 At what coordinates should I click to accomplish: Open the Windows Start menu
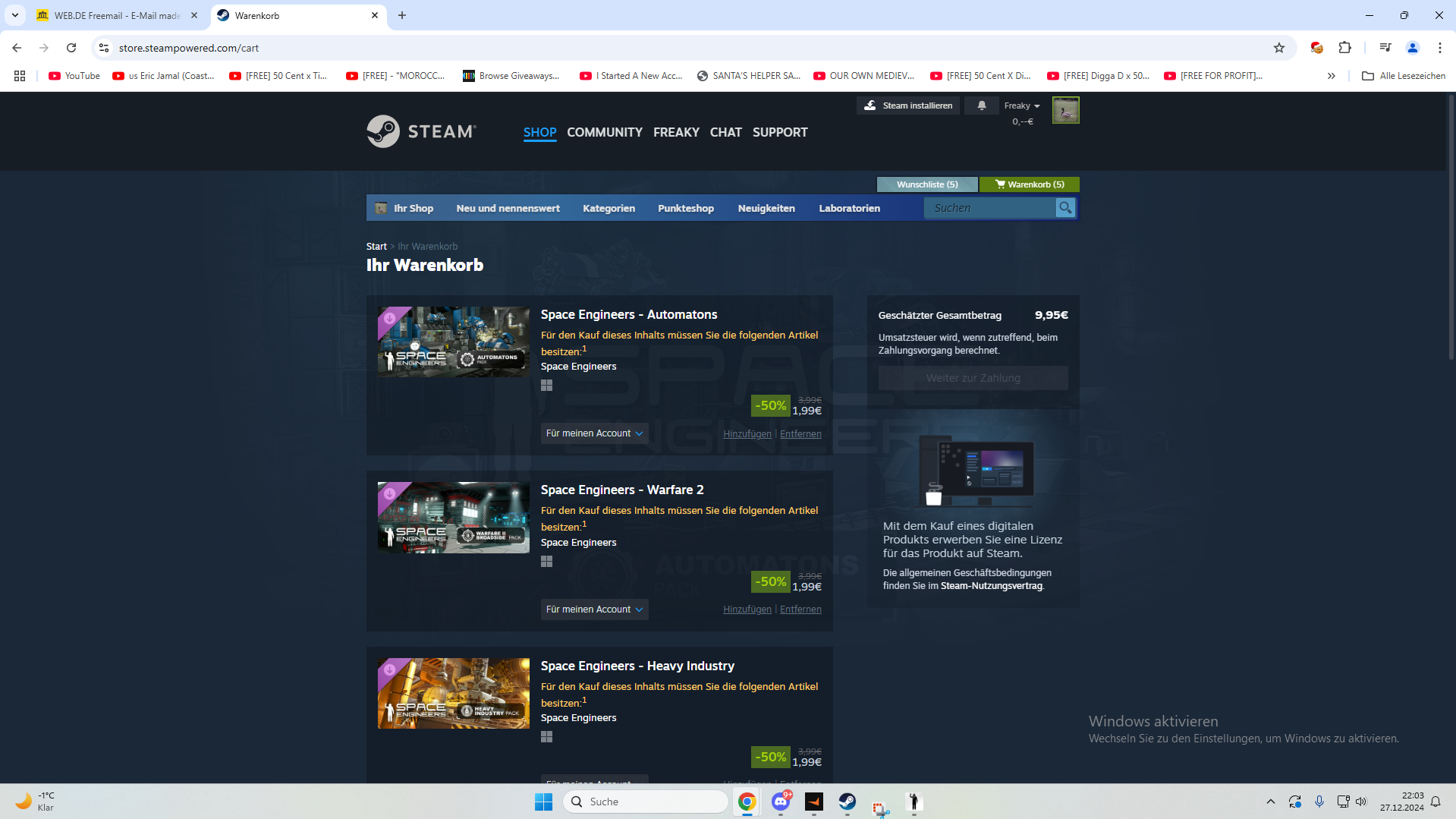coord(543,802)
